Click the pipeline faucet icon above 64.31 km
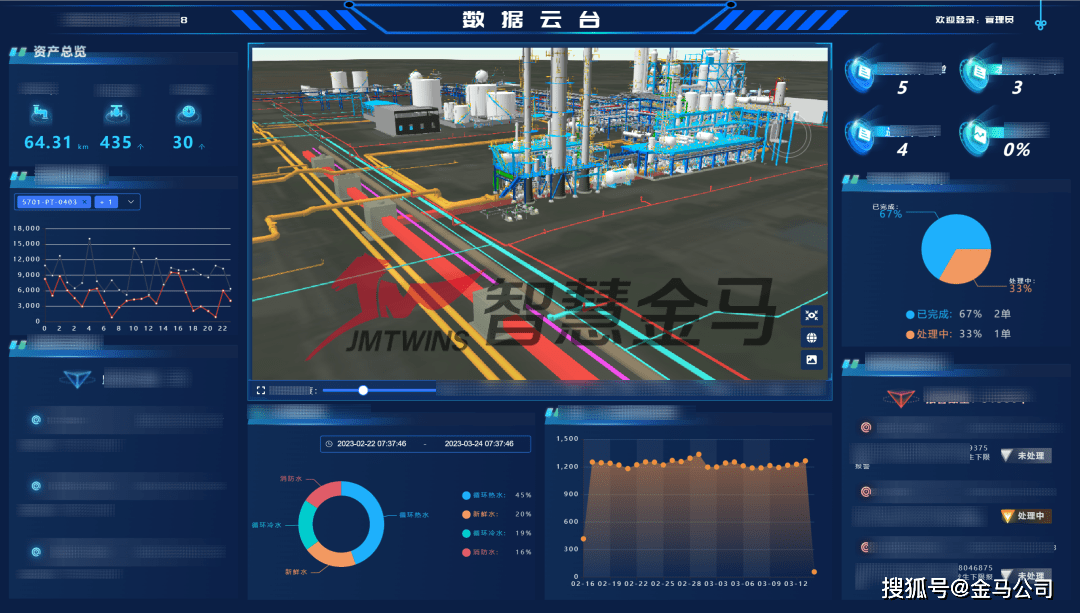The height and width of the screenshot is (613, 1080). pyautogui.click(x=43, y=112)
